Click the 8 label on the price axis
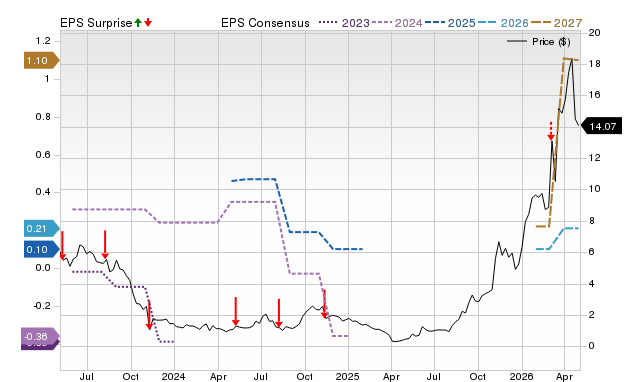The width and height of the screenshot is (640, 382). [x=591, y=221]
